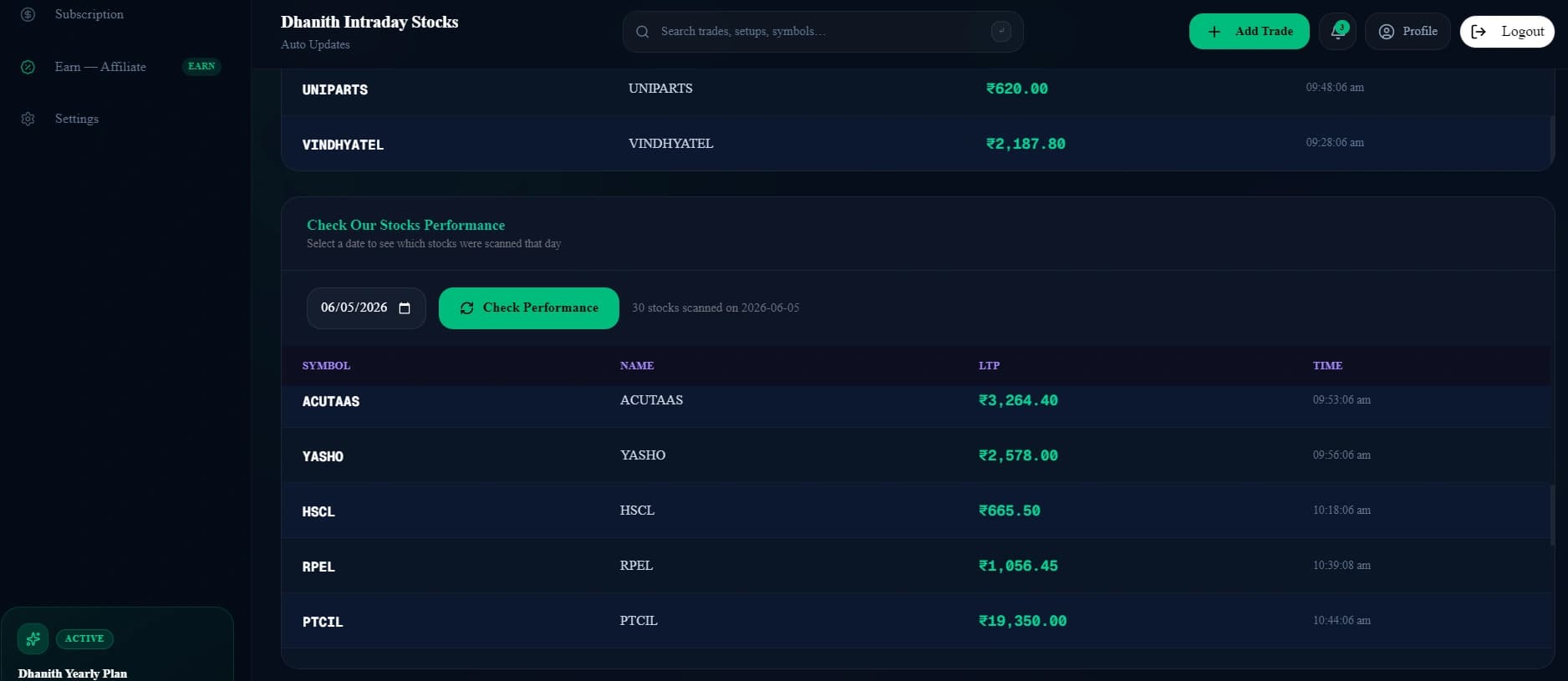The width and height of the screenshot is (1568, 681).
Task: Click the Logout button
Action: coord(1507,31)
